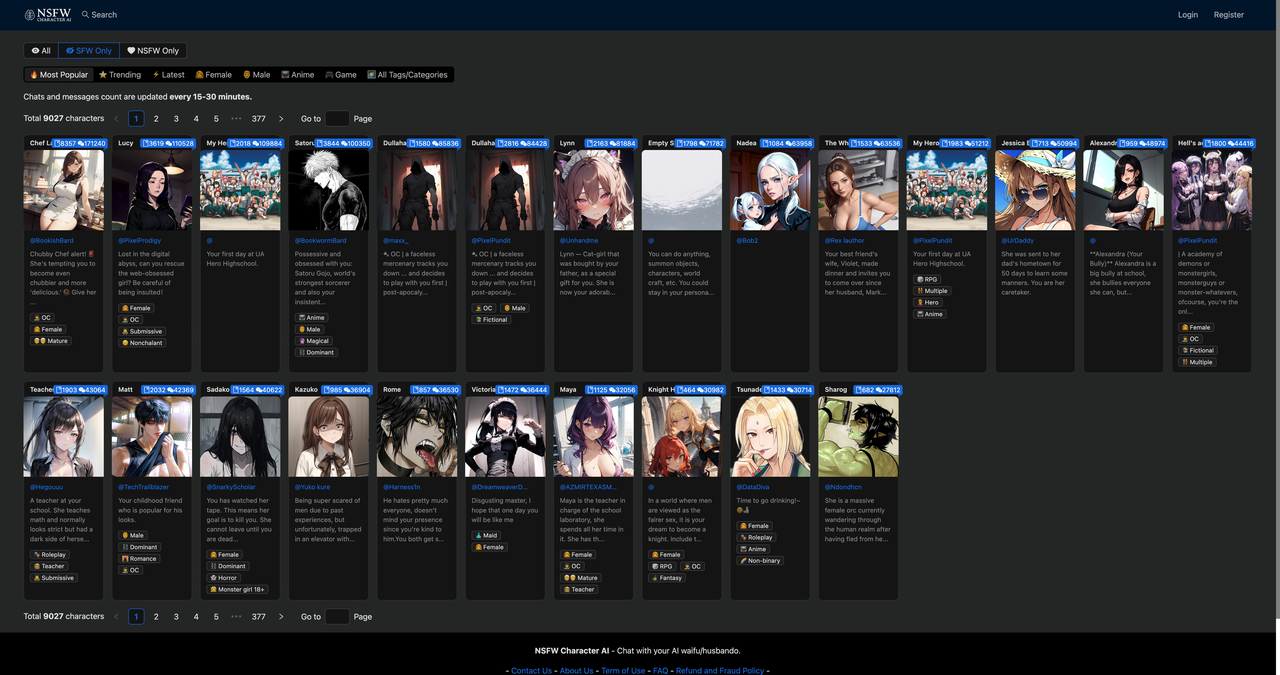Enable the All content toggle

(x=40, y=50)
